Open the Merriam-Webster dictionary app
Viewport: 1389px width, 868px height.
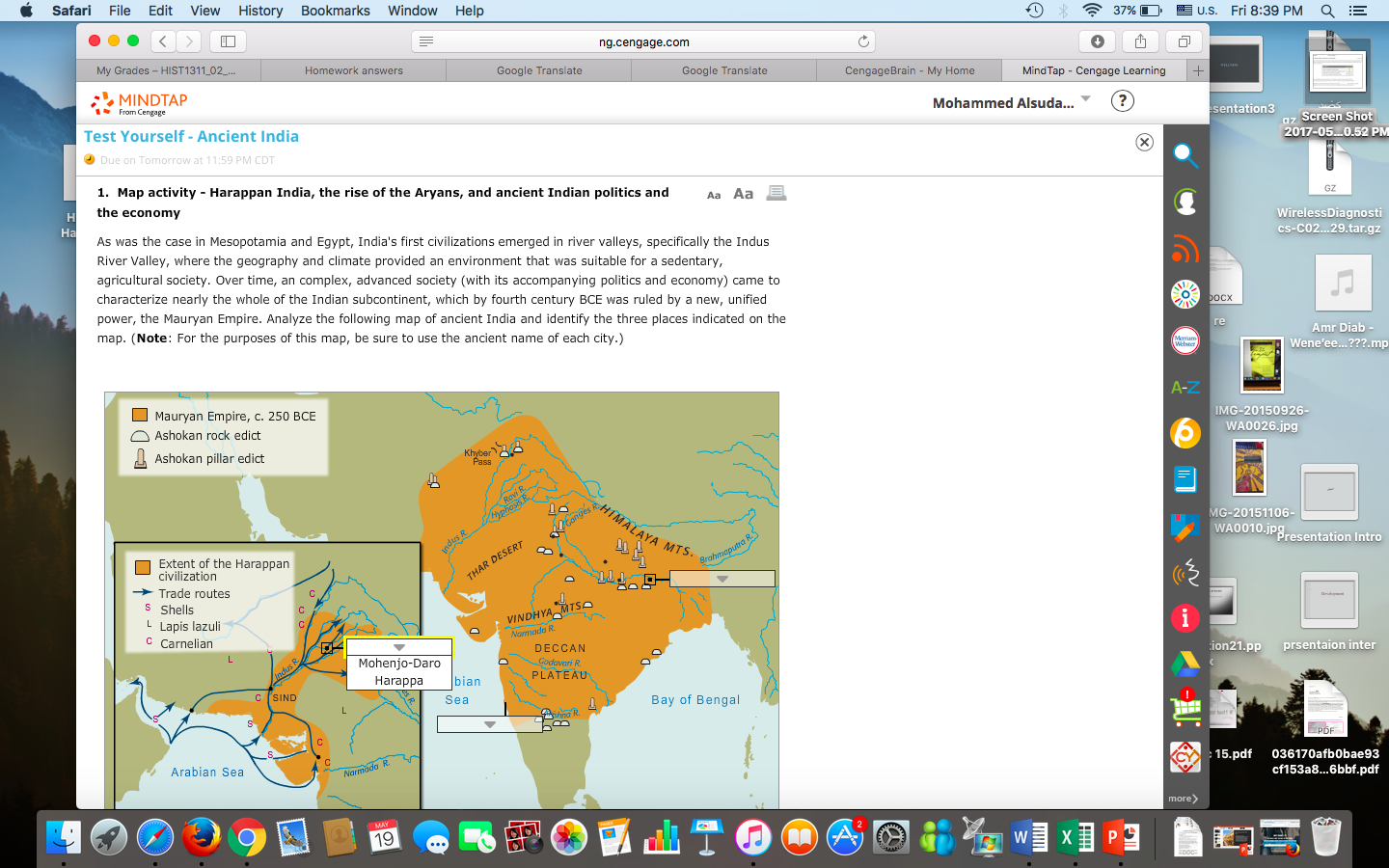tap(1185, 340)
